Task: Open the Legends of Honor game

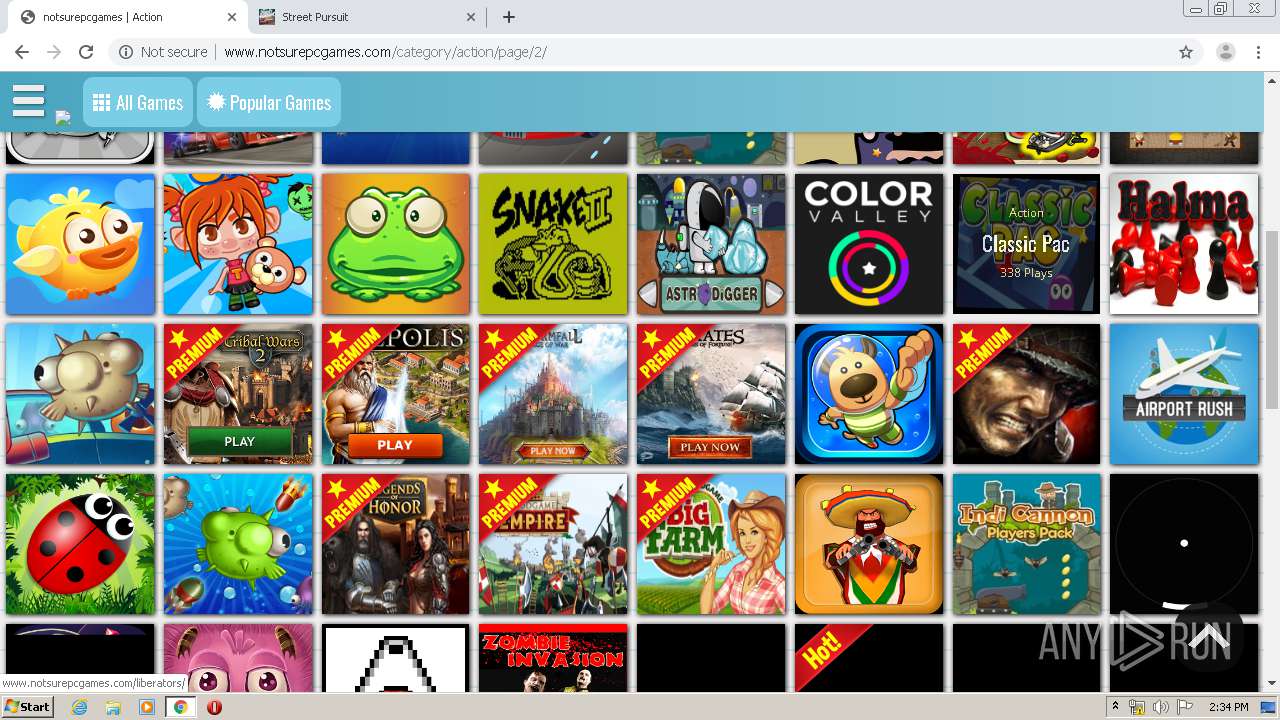Action: (x=396, y=544)
